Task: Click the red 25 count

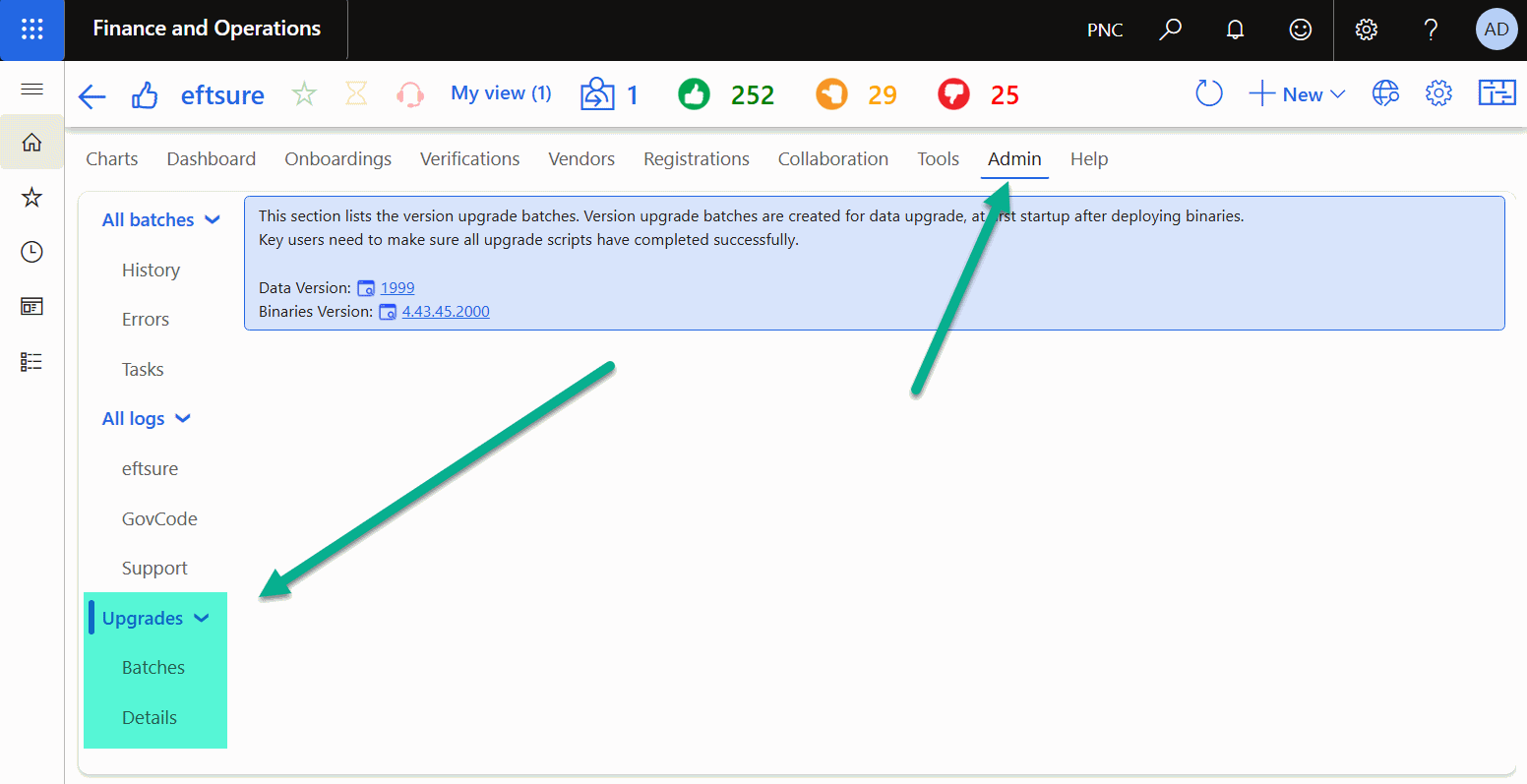Action: pyautogui.click(x=1005, y=95)
